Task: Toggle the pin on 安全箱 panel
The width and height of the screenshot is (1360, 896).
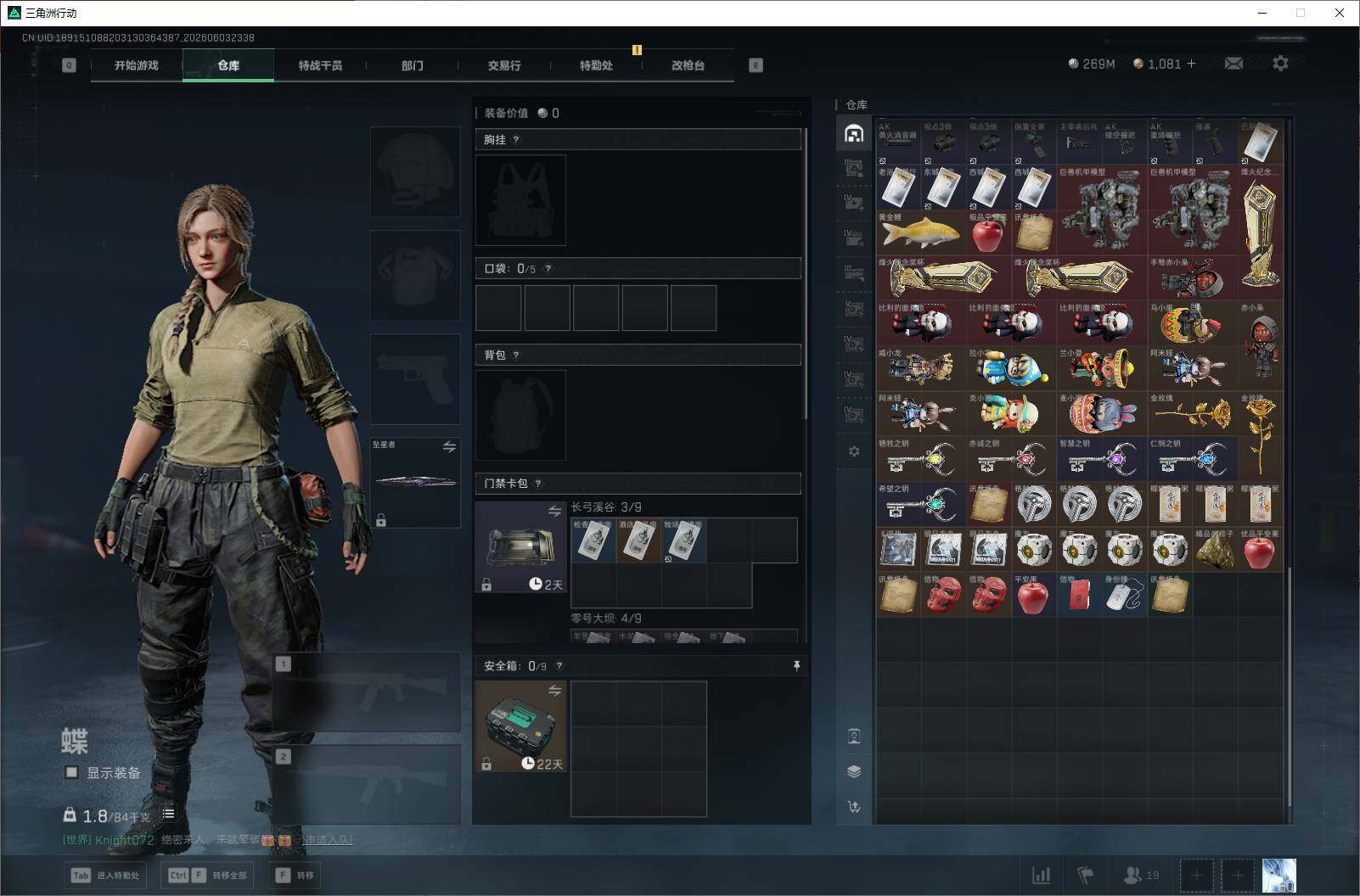Action: (x=796, y=666)
